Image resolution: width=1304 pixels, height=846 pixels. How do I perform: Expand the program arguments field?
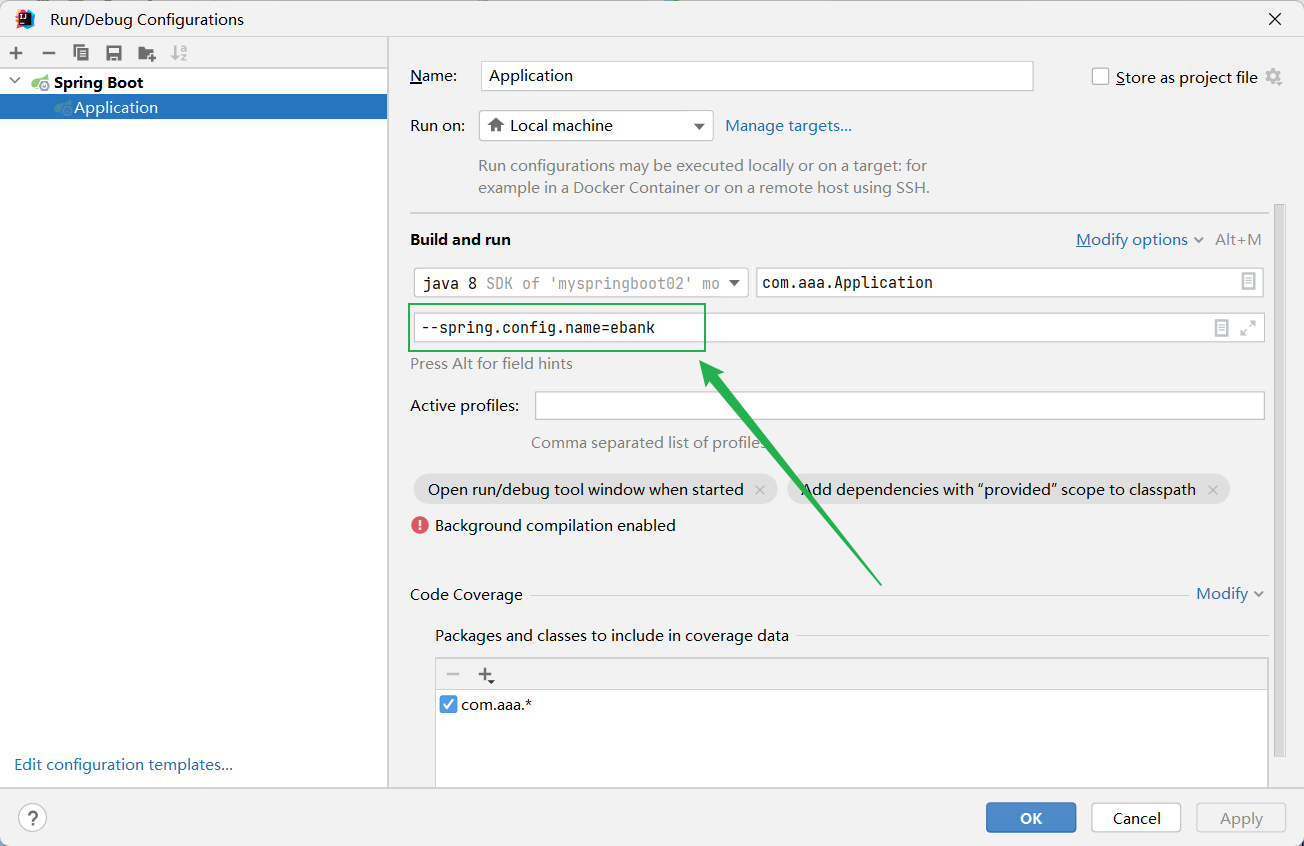1248,328
